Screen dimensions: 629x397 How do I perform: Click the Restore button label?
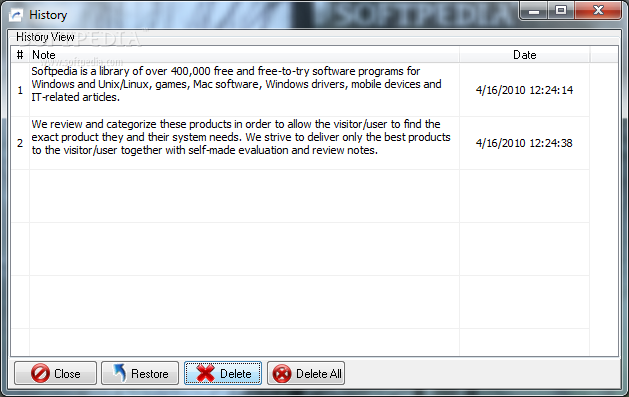pos(150,374)
